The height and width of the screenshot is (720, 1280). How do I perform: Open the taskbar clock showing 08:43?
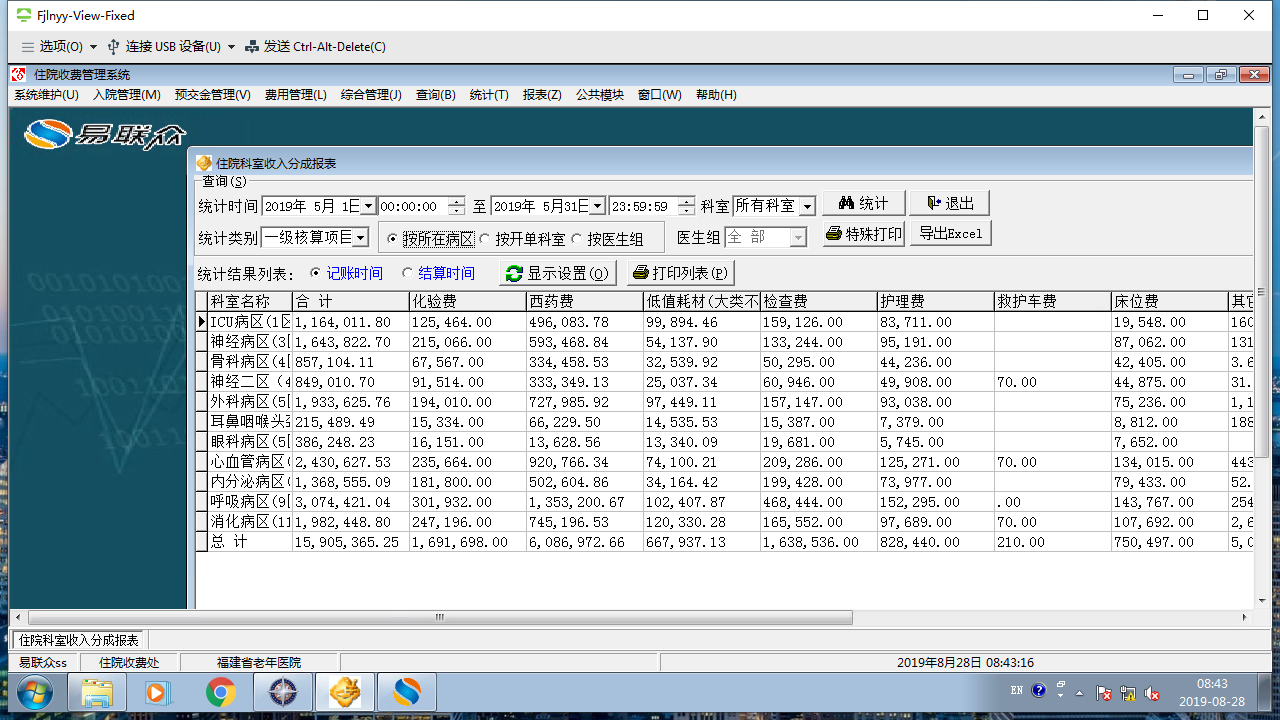1210,692
